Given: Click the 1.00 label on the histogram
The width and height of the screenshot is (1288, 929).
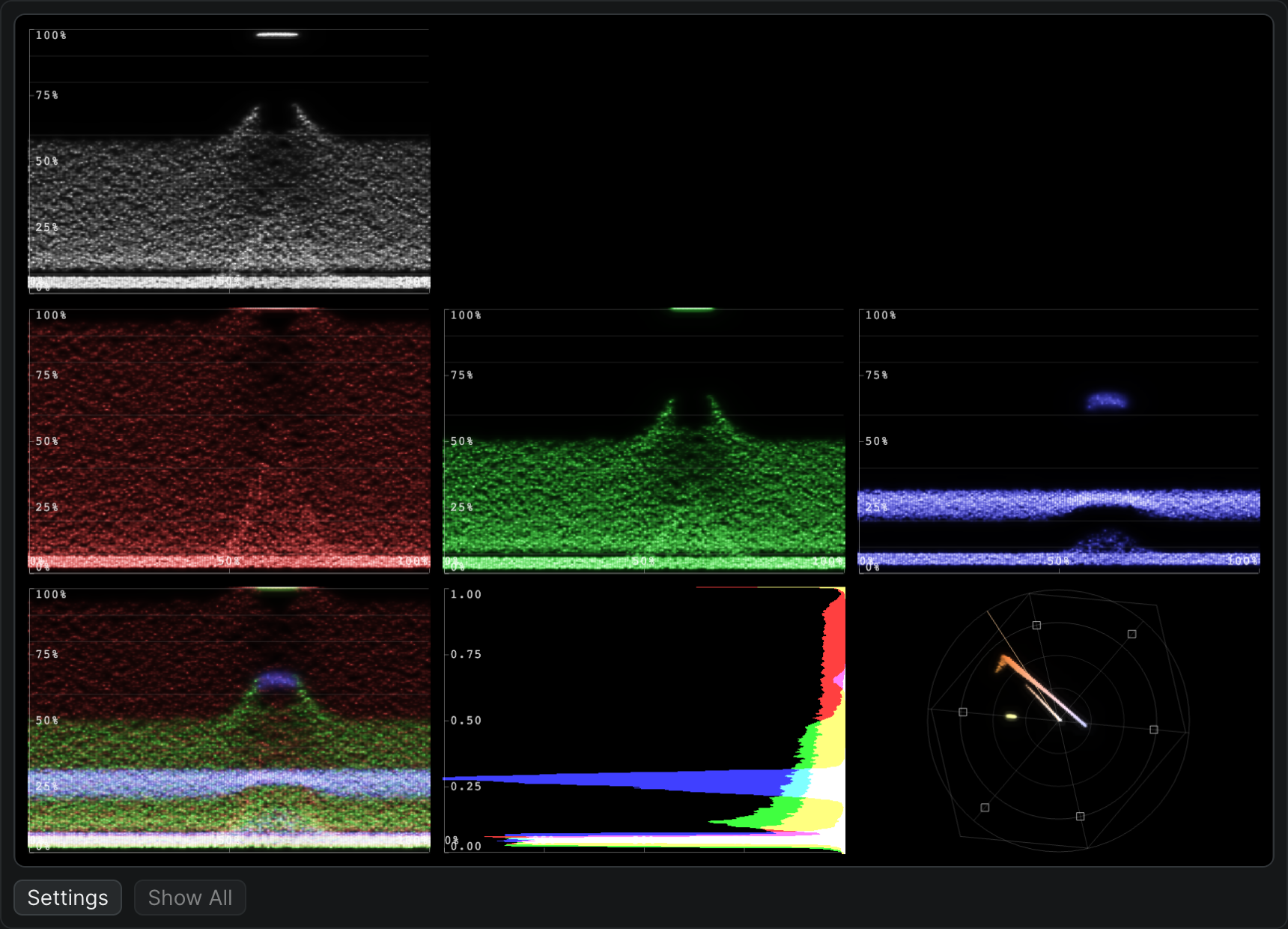Looking at the screenshot, I should click(466, 595).
